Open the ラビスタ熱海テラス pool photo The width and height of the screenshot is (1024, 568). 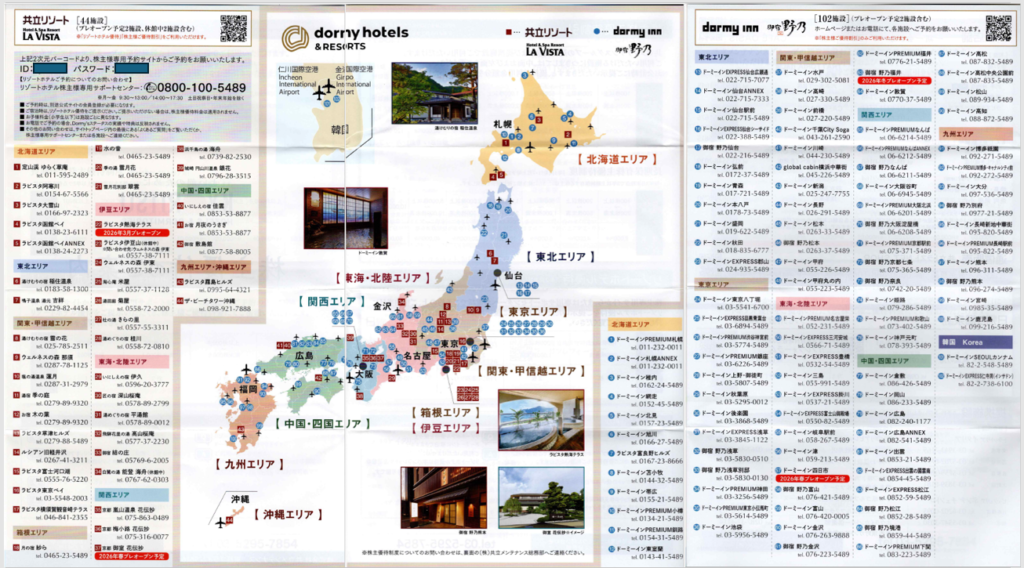(541, 420)
